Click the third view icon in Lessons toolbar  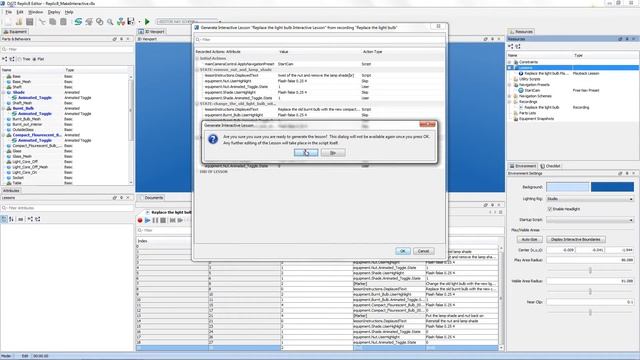point(20,219)
